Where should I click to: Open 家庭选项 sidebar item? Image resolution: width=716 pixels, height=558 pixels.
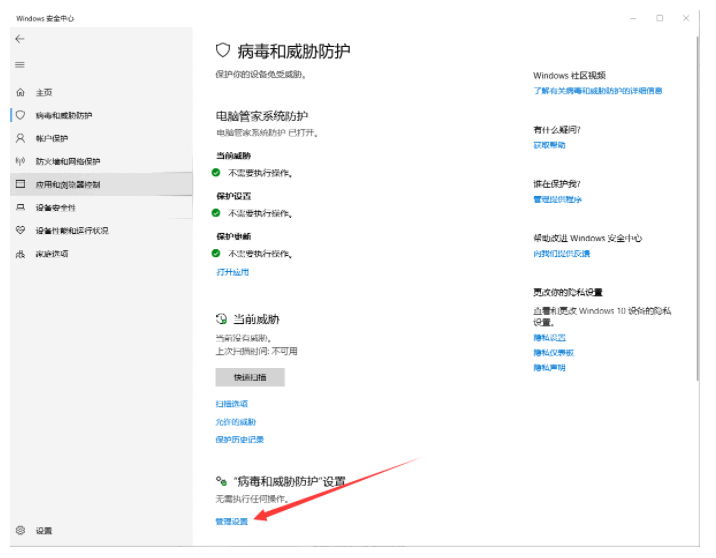[101, 254]
